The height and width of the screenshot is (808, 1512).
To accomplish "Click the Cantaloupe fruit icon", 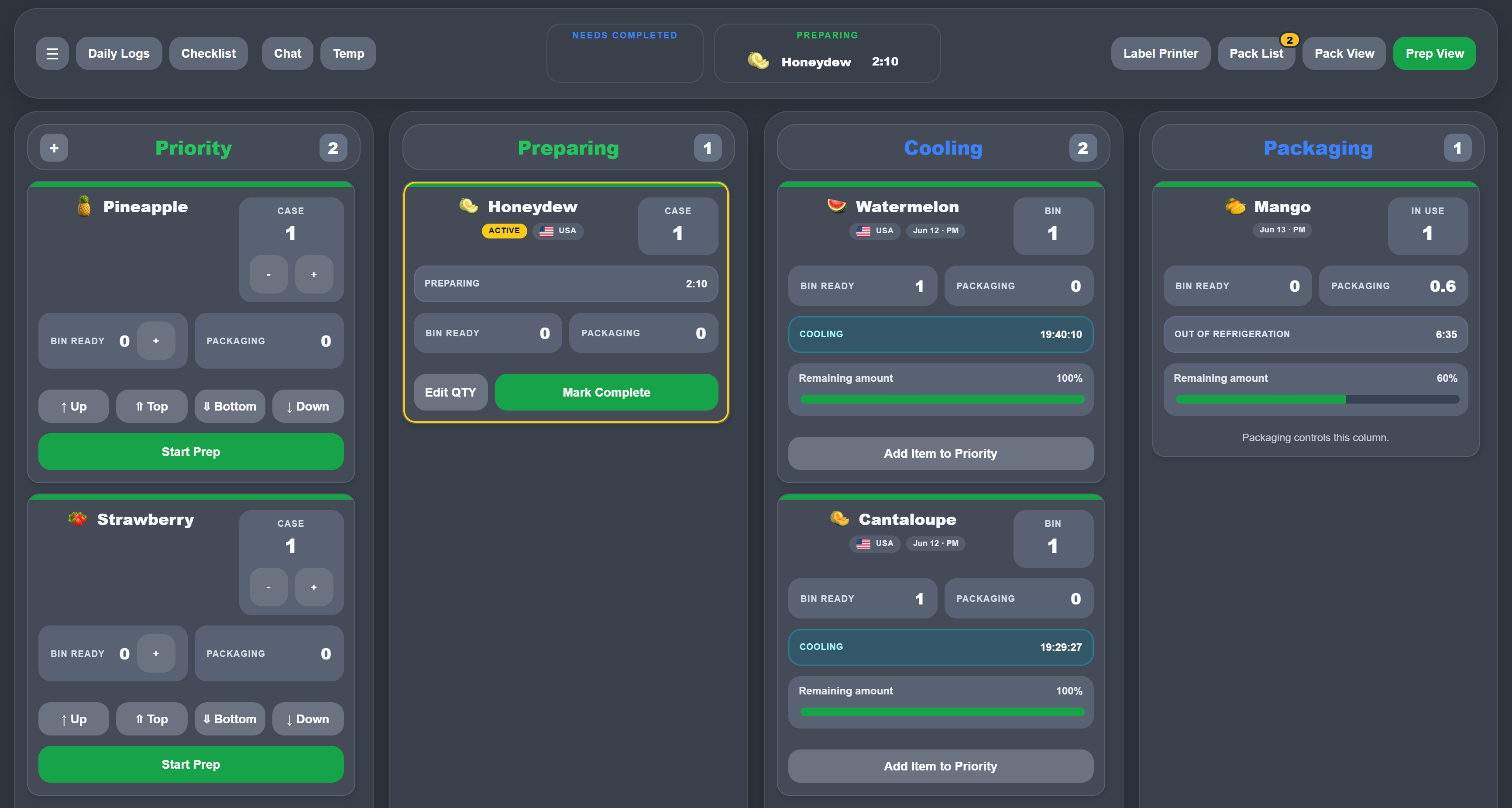I will pyautogui.click(x=839, y=519).
